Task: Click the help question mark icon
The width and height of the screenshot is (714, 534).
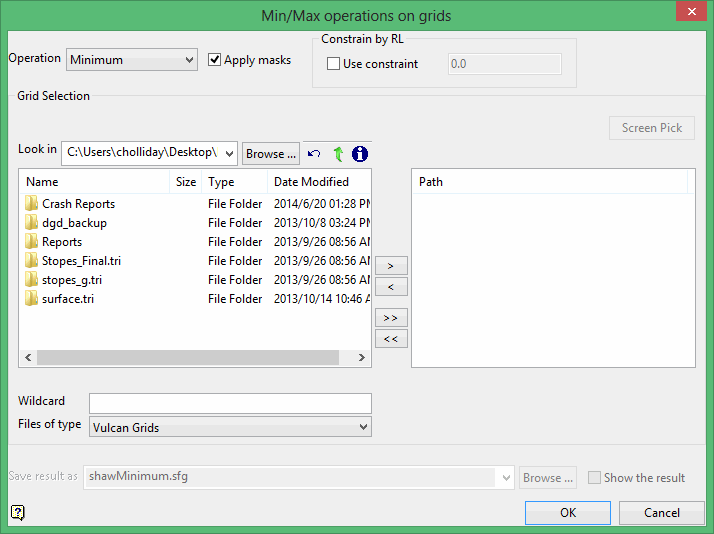Action: 17,513
